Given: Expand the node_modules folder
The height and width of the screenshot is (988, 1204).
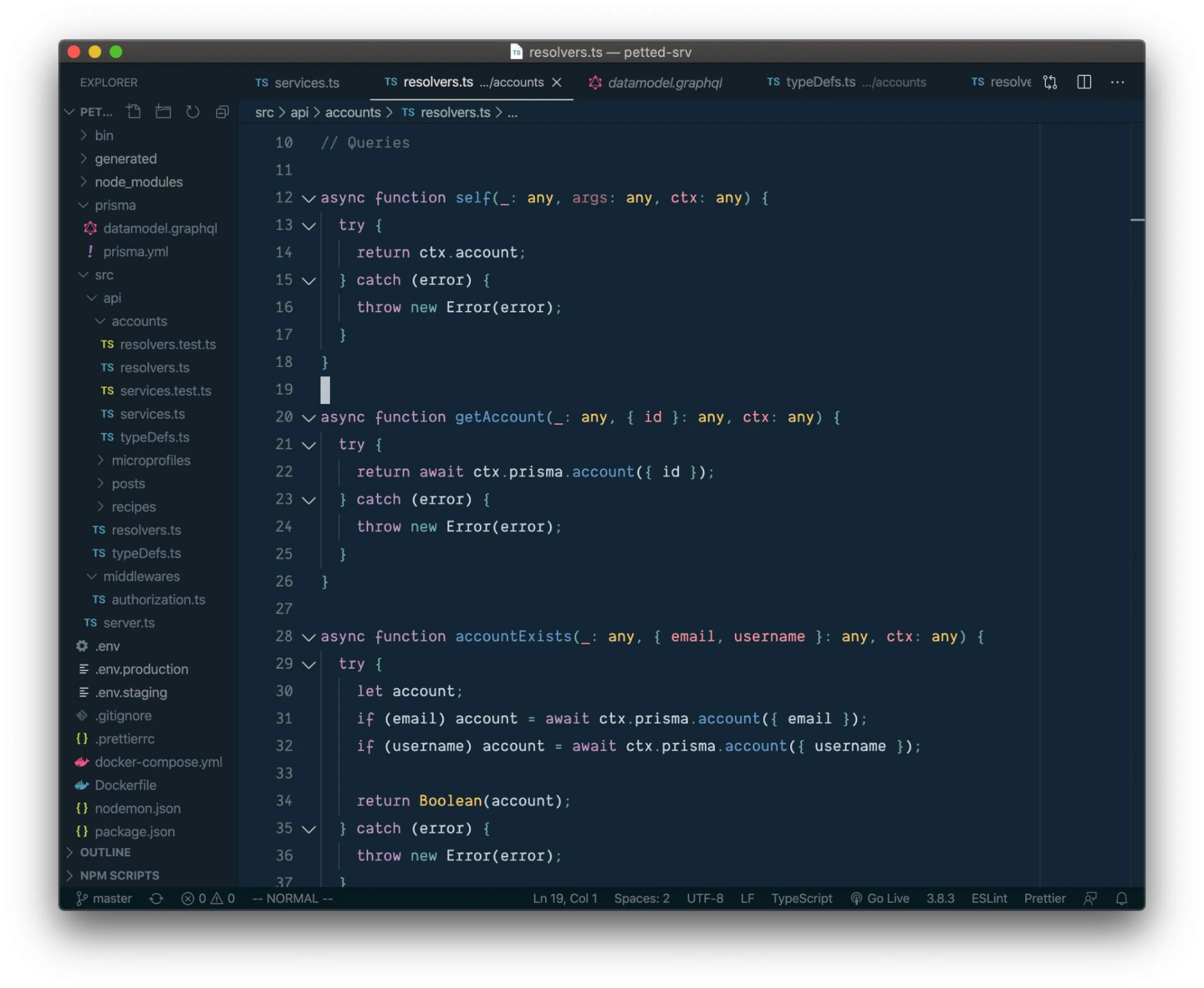Looking at the screenshot, I should click(150, 182).
